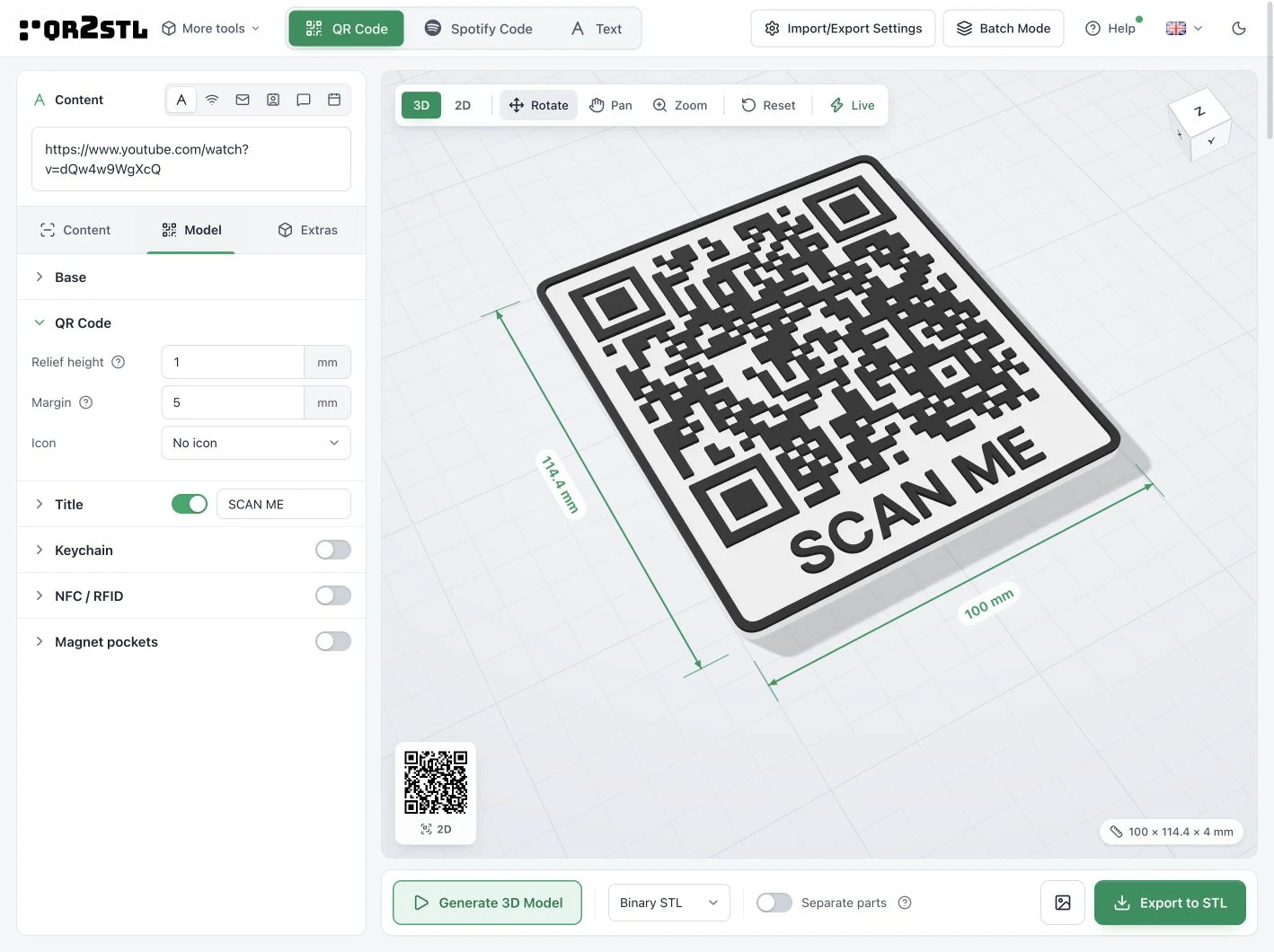1274x952 pixels.
Task: Click the 2D QR code preview thumbnail
Action: 436,792
